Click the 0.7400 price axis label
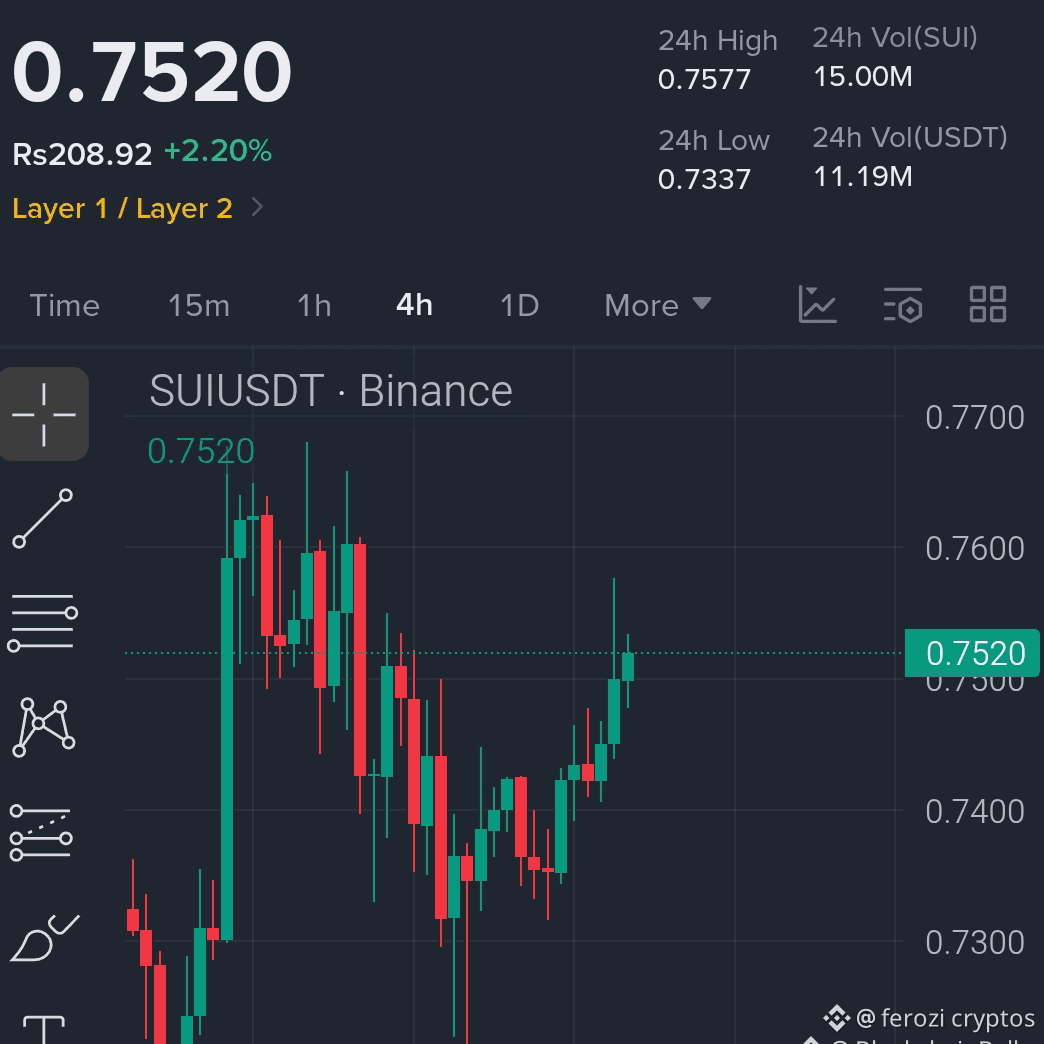This screenshot has height=1044, width=1044. (975, 812)
